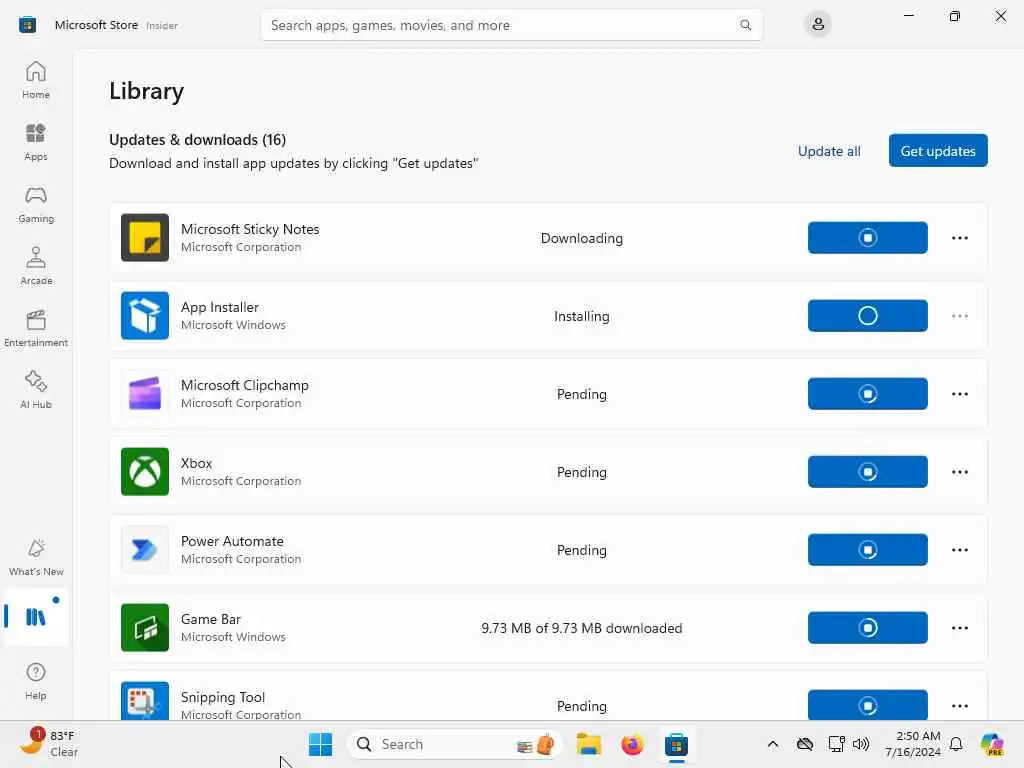This screenshot has height=768, width=1024.
Task: Open File Explorer from the taskbar
Action: click(x=588, y=744)
